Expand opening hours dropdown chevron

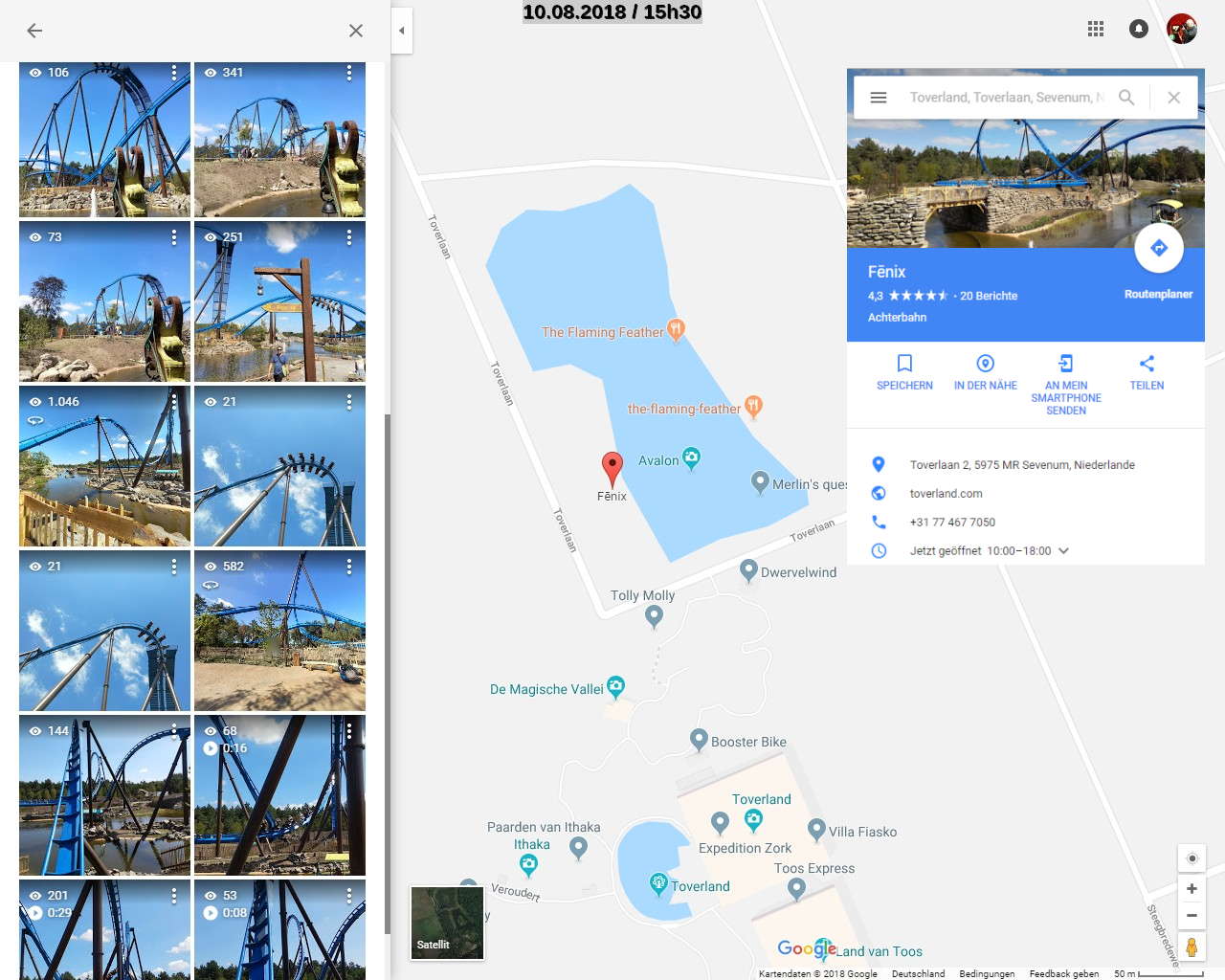1063,550
